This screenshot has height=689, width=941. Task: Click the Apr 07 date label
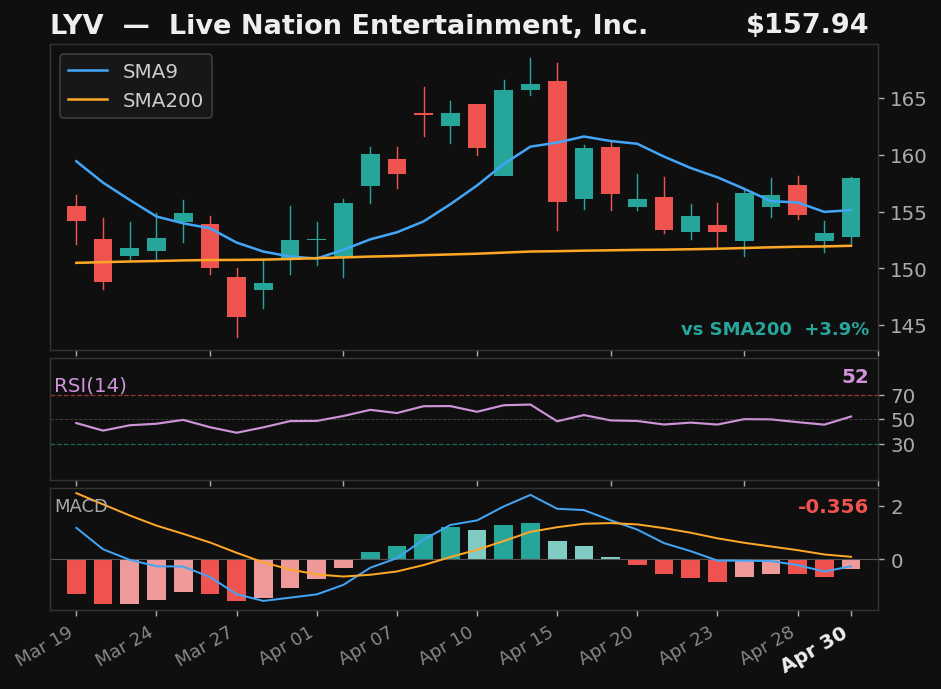368,645
